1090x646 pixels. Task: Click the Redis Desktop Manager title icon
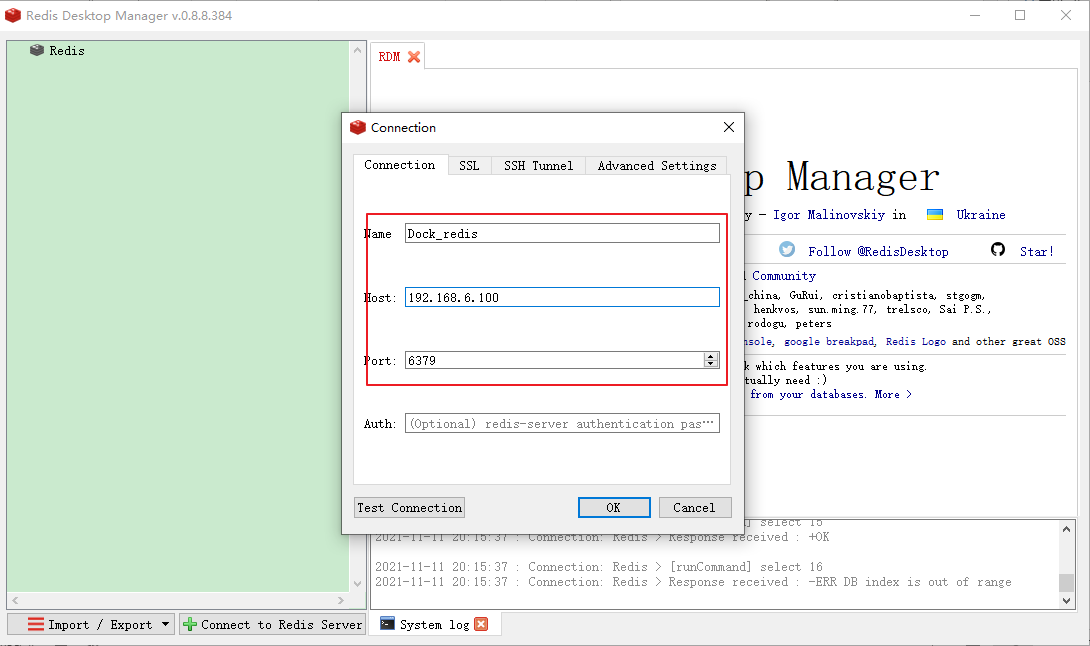click(13, 15)
